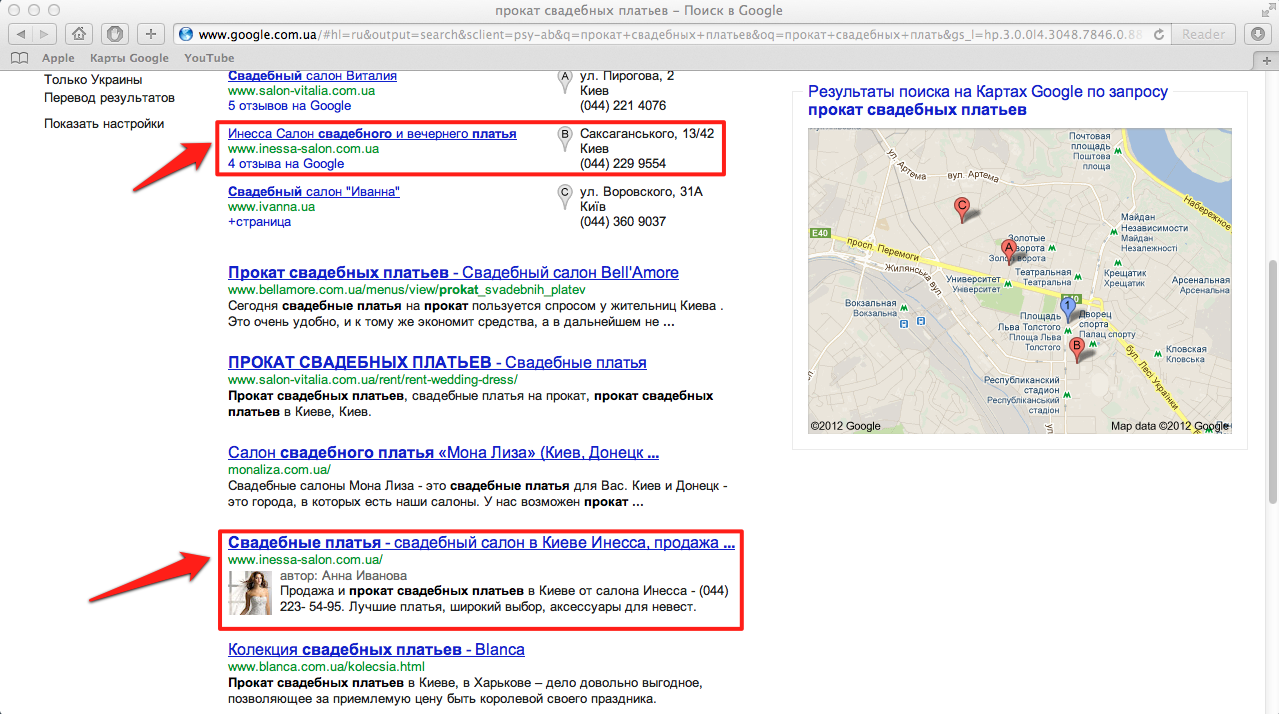Click the blue pin numbered 1 on map
Screen dimensions: 1279x714
(1068, 308)
